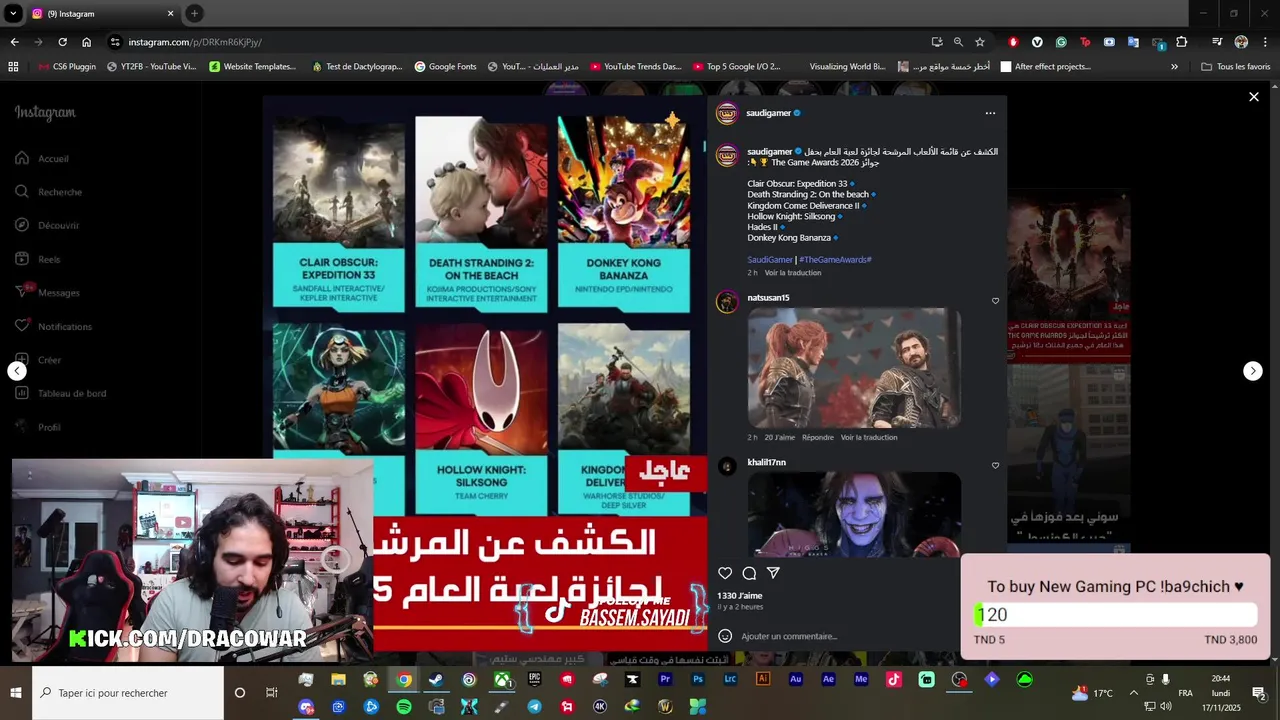This screenshot has height=720, width=1280.
Task: Open Découvrir in Instagram sidebar
Action: tap(47, 225)
